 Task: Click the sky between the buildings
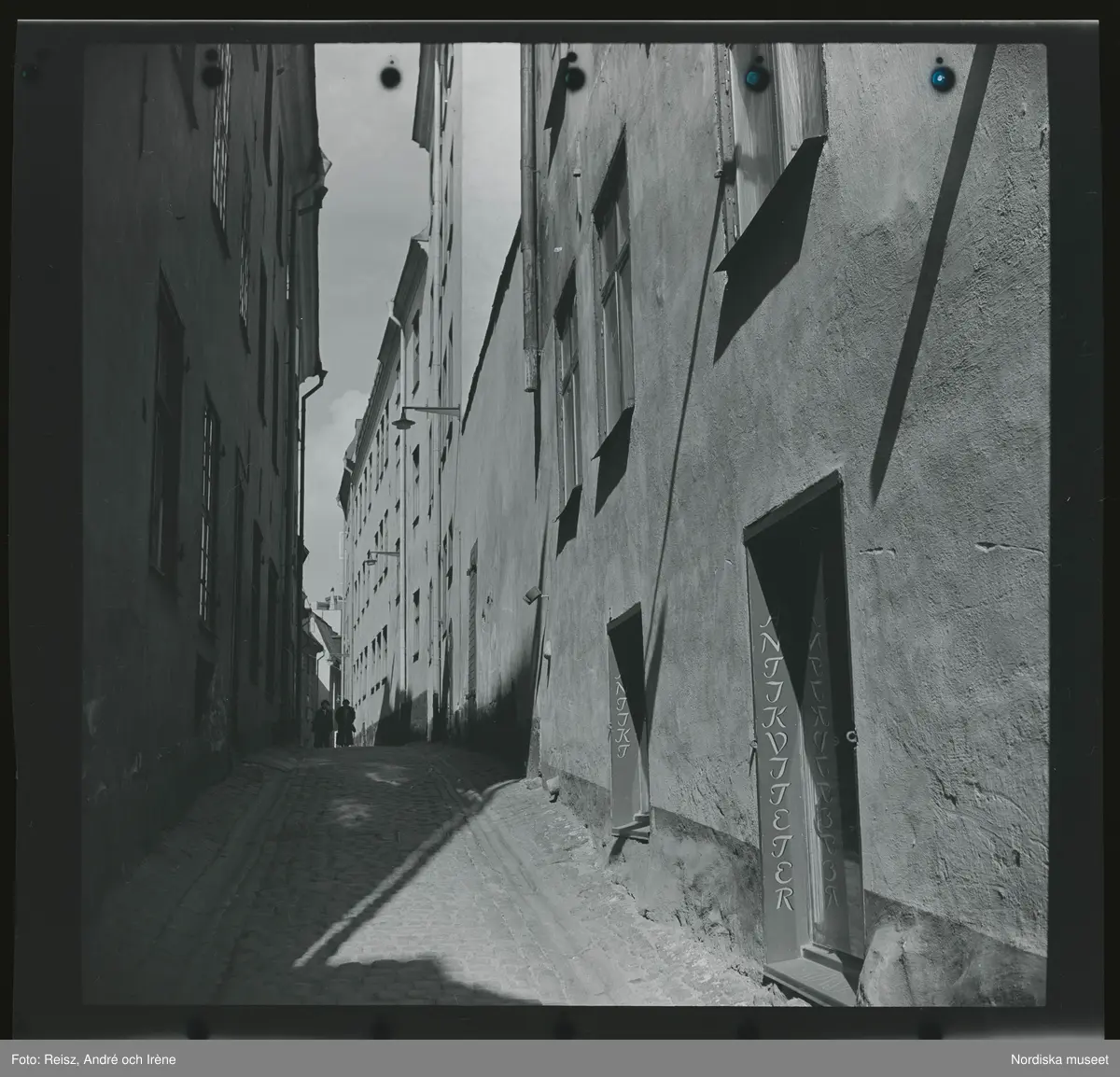point(369,233)
